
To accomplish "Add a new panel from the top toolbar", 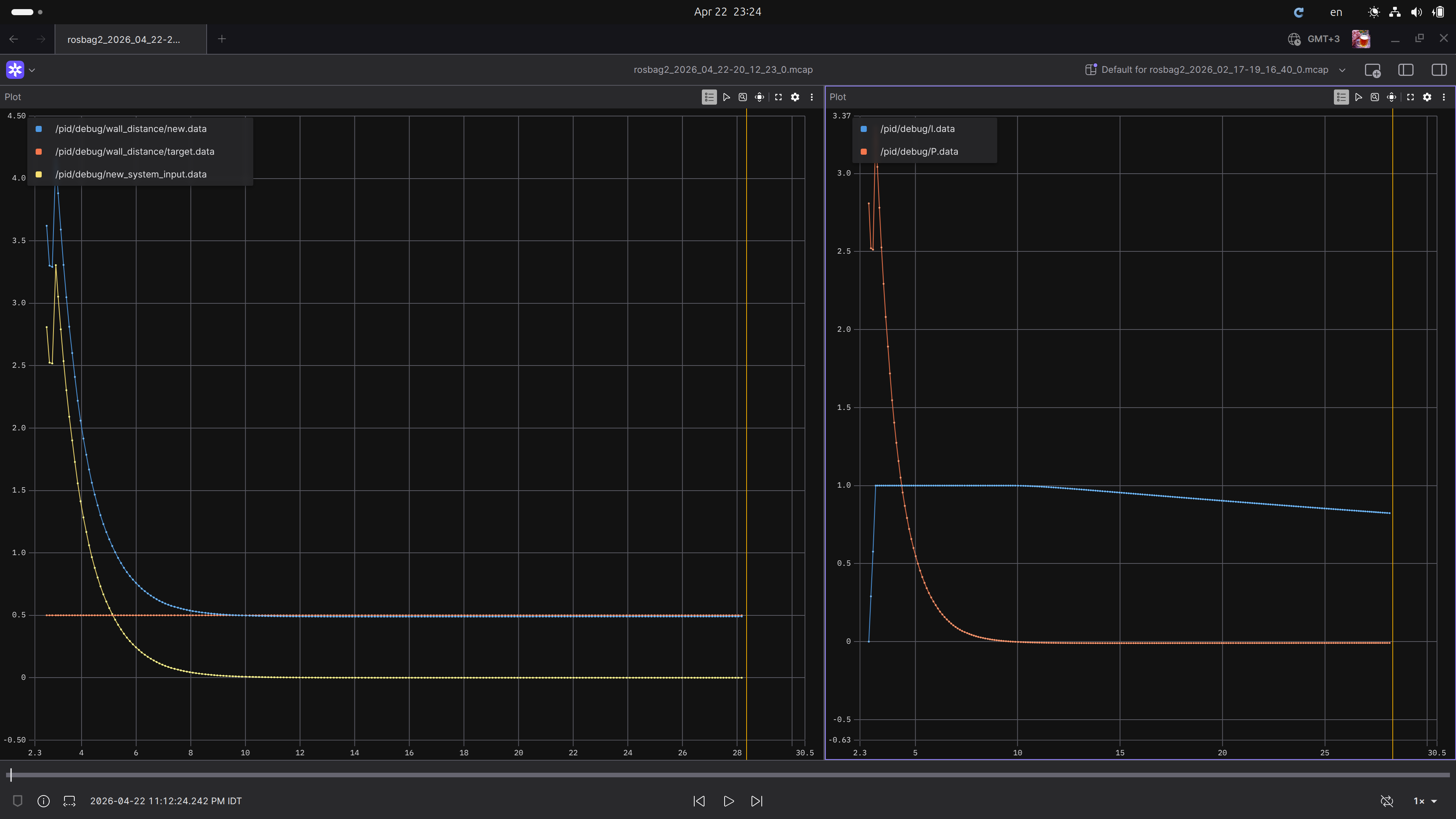I will (x=1373, y=69).
